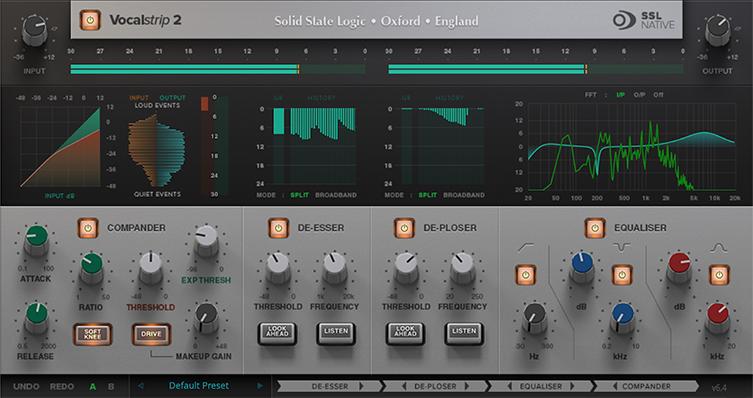
Task: Click the De-Ploser Threshold knob
Action: click(x=406, y=267)
